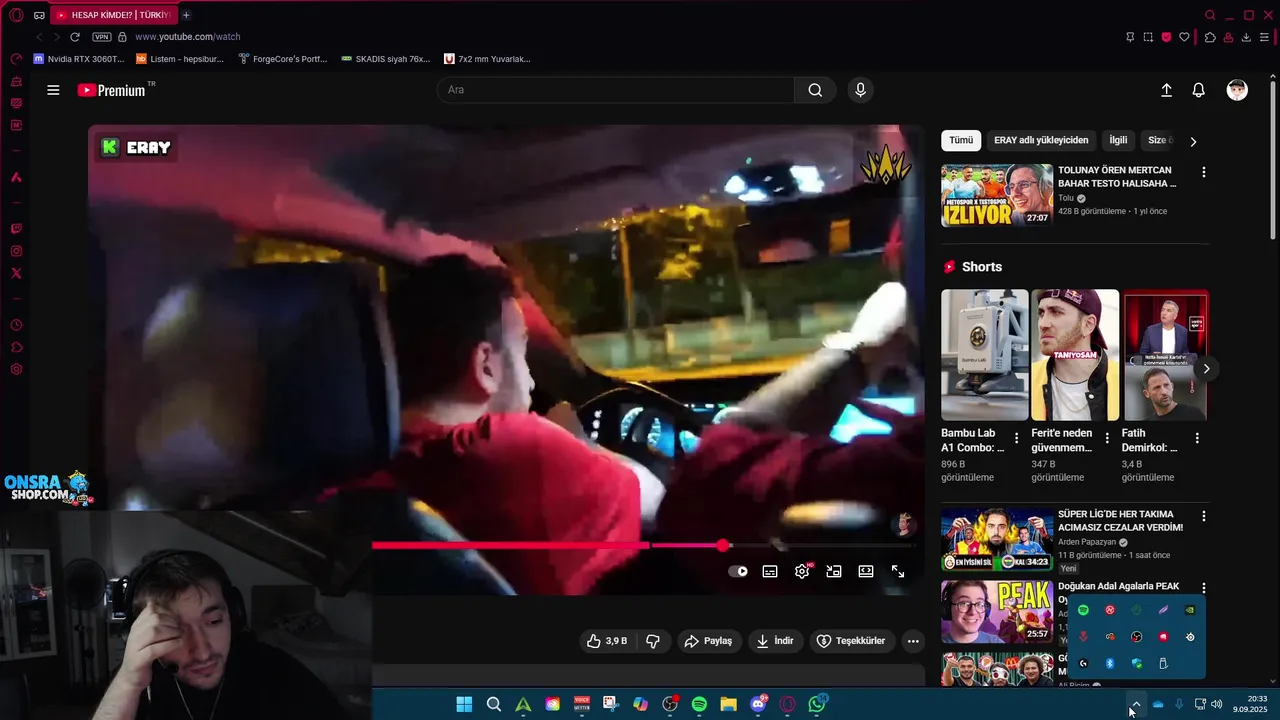This screenshot has height=720, width=1280.
Task: Open Windows Start button
Action: tap(464, 704)
